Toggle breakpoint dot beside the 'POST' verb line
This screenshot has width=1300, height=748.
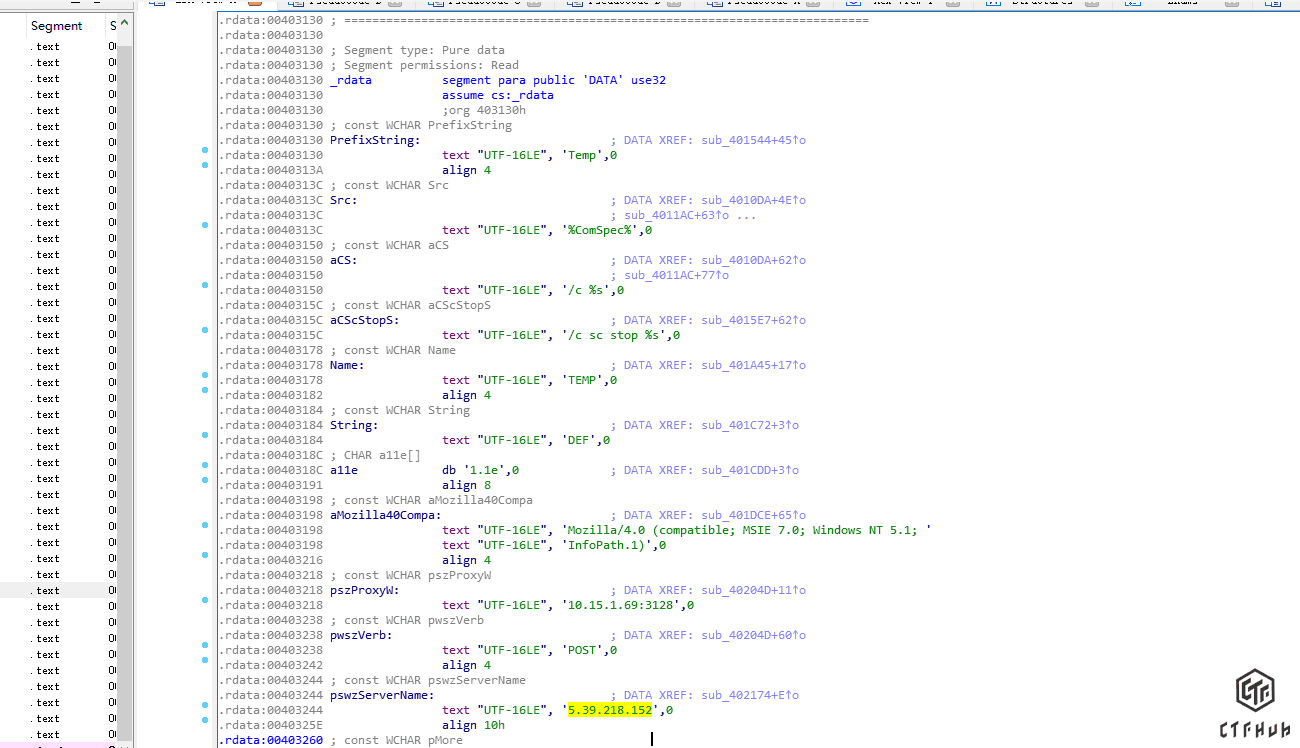point(205,646)
